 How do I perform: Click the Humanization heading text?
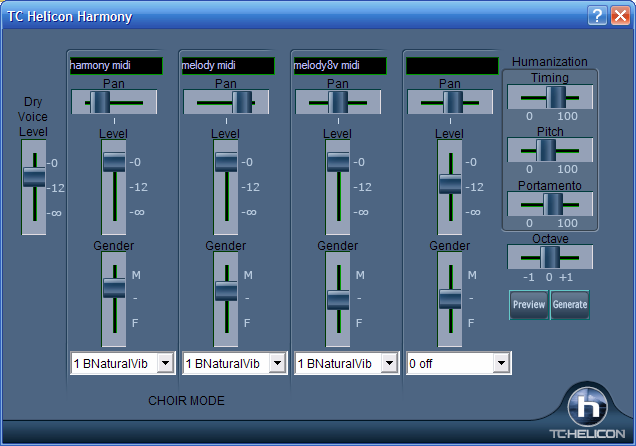point(550,62)
